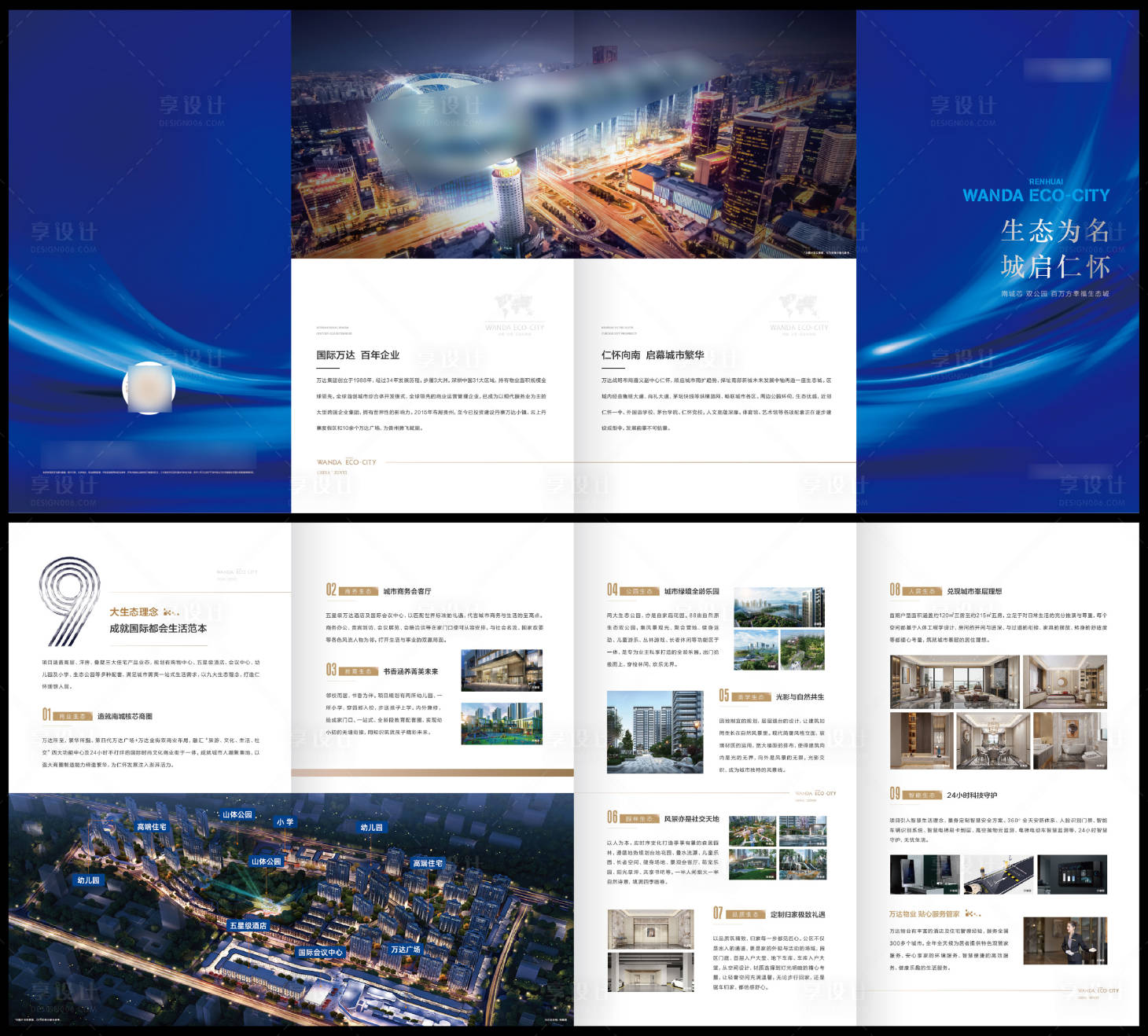Open the school playground photo beside section 03

502,724
